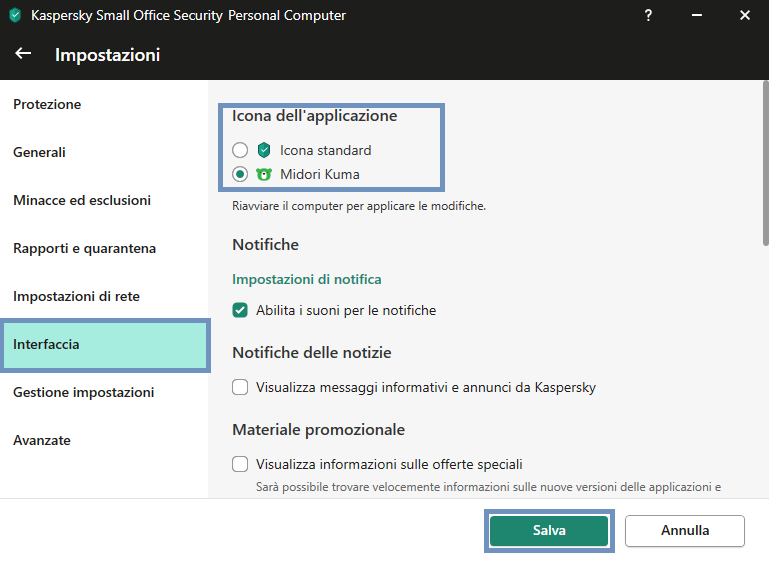Go back using the arrow beside Impostazioni

pyautogui.click(x=23, y=53)
